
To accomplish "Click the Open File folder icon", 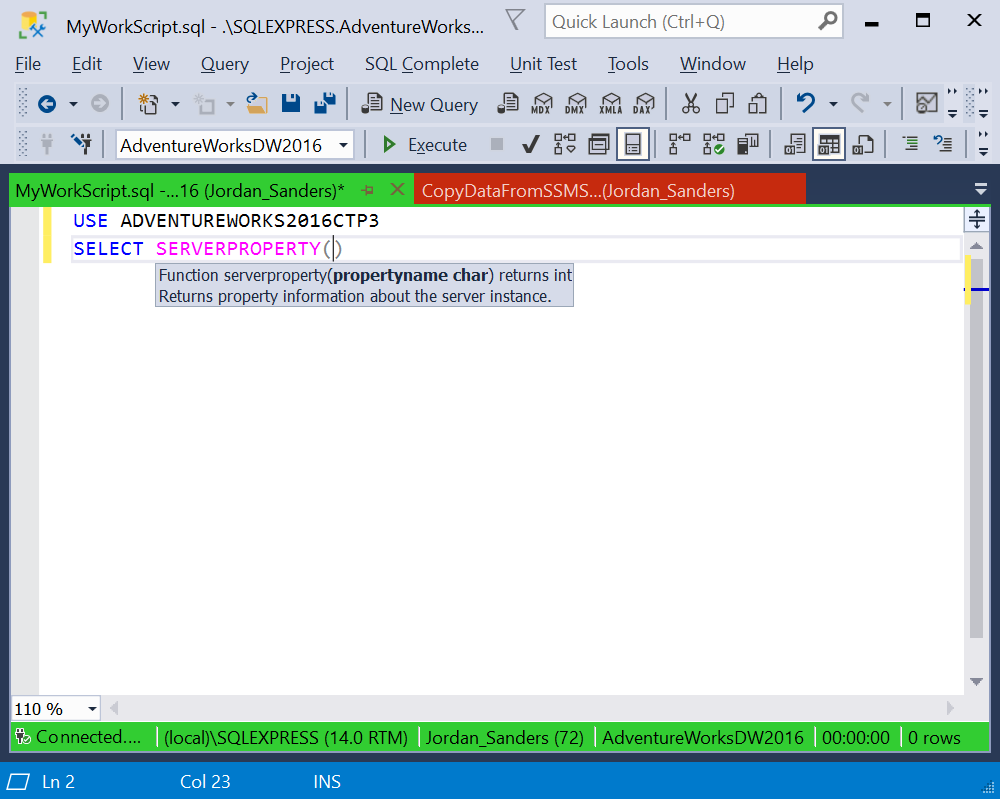I will (x=256, y=103).
